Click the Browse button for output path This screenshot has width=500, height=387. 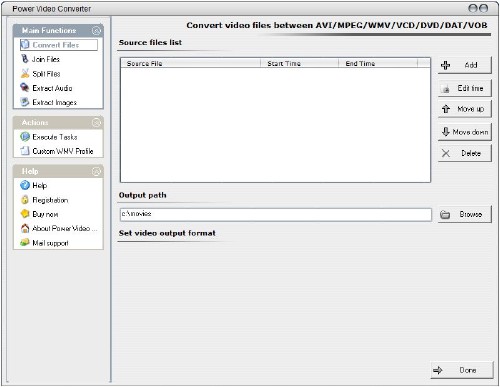(x=464, y=214)
